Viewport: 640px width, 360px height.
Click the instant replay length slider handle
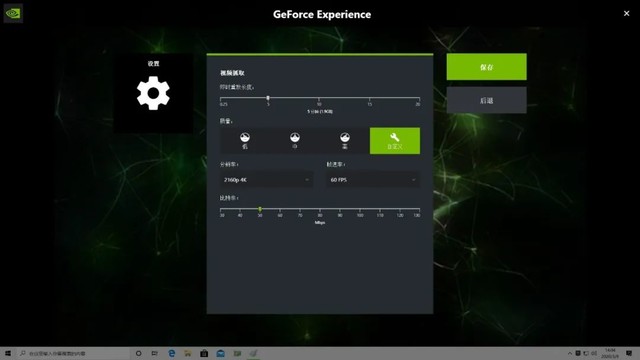click(268, 98)
